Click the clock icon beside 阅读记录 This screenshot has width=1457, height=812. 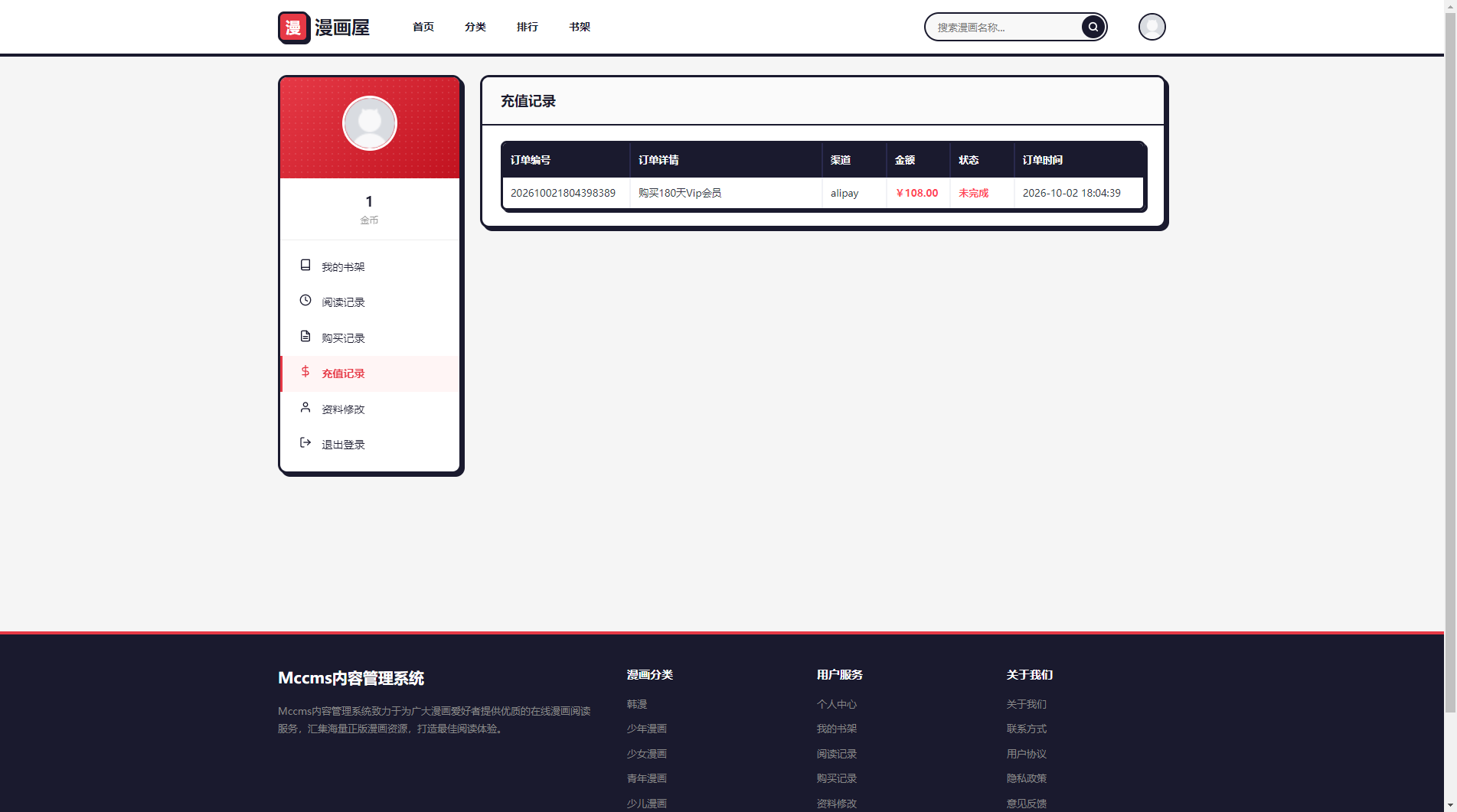tap(305, 300)
